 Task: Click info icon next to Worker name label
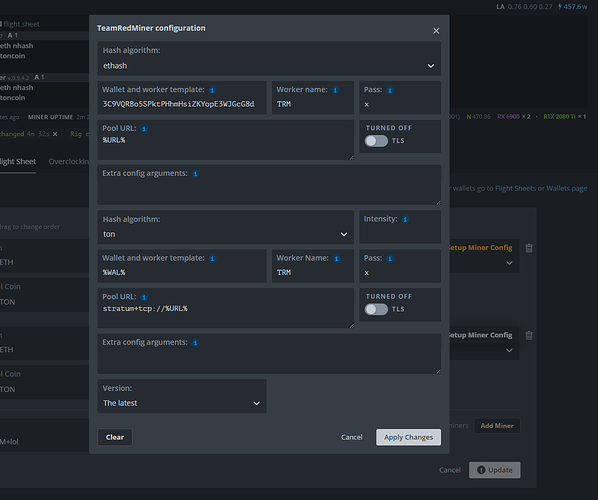335,90
